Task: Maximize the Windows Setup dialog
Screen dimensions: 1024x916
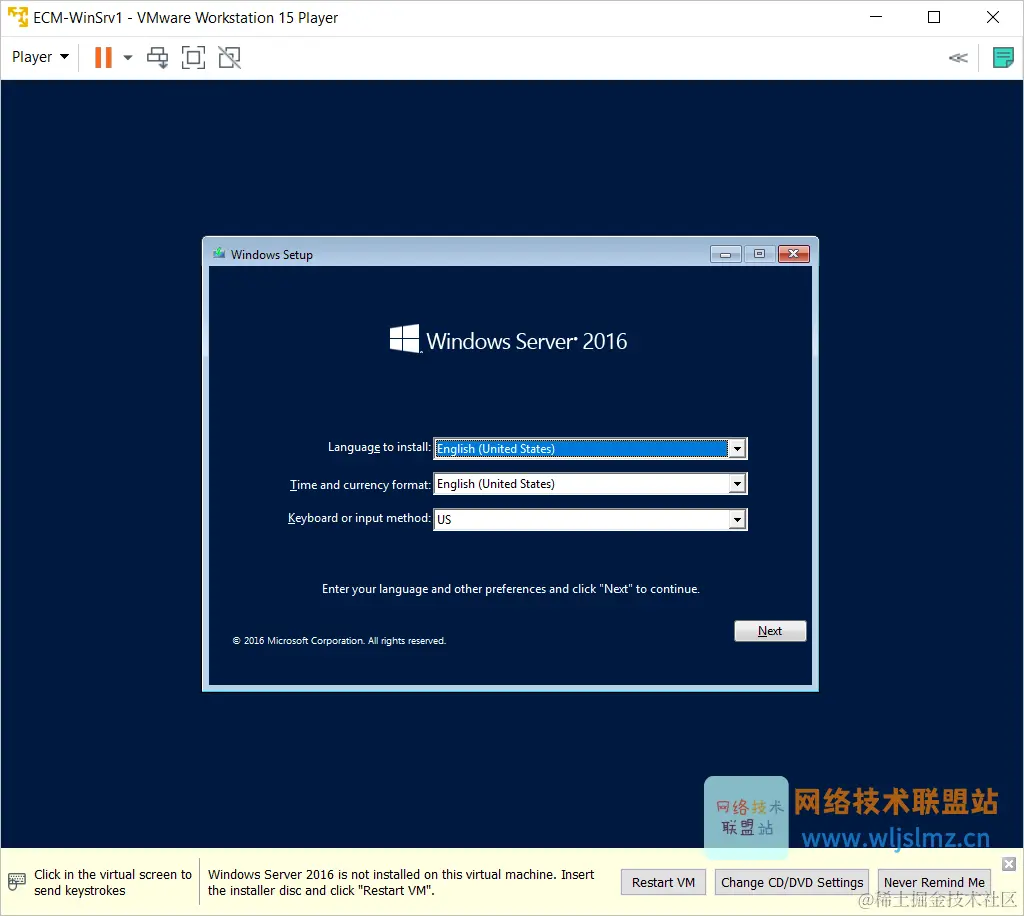Action: coord(759,254)
